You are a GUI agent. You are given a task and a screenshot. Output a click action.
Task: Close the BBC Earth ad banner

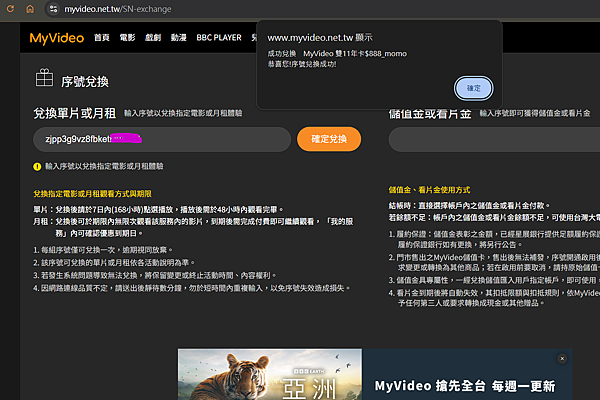(562, 359)
